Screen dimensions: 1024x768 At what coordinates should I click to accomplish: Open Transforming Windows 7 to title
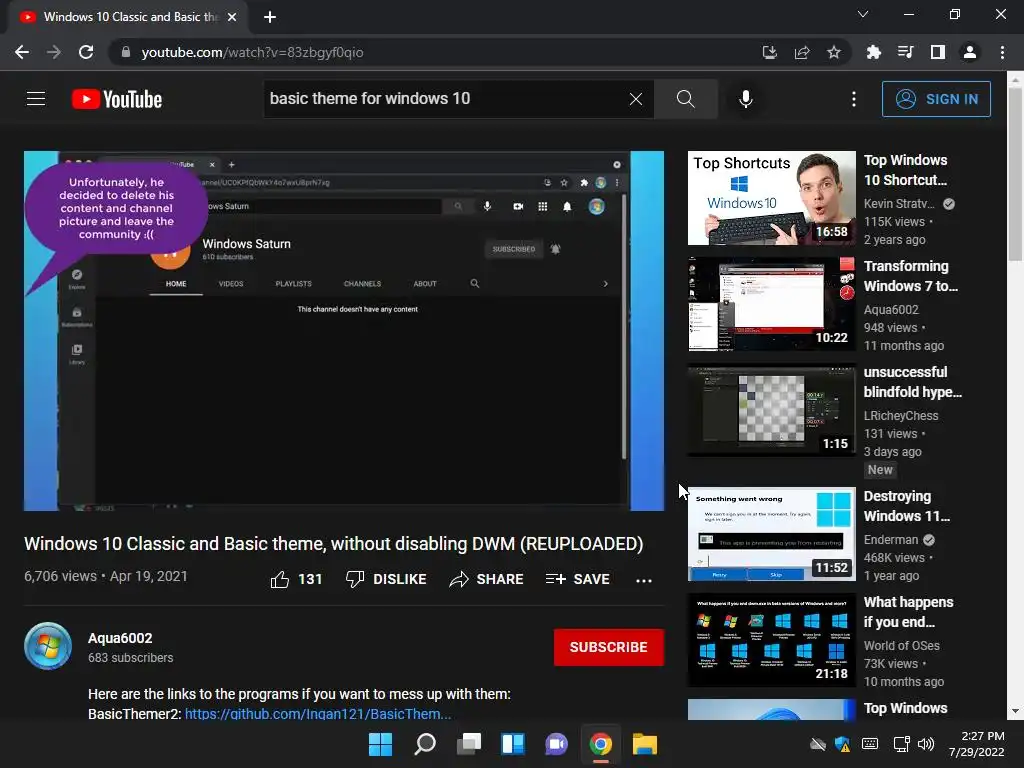[x=910, y=276]
